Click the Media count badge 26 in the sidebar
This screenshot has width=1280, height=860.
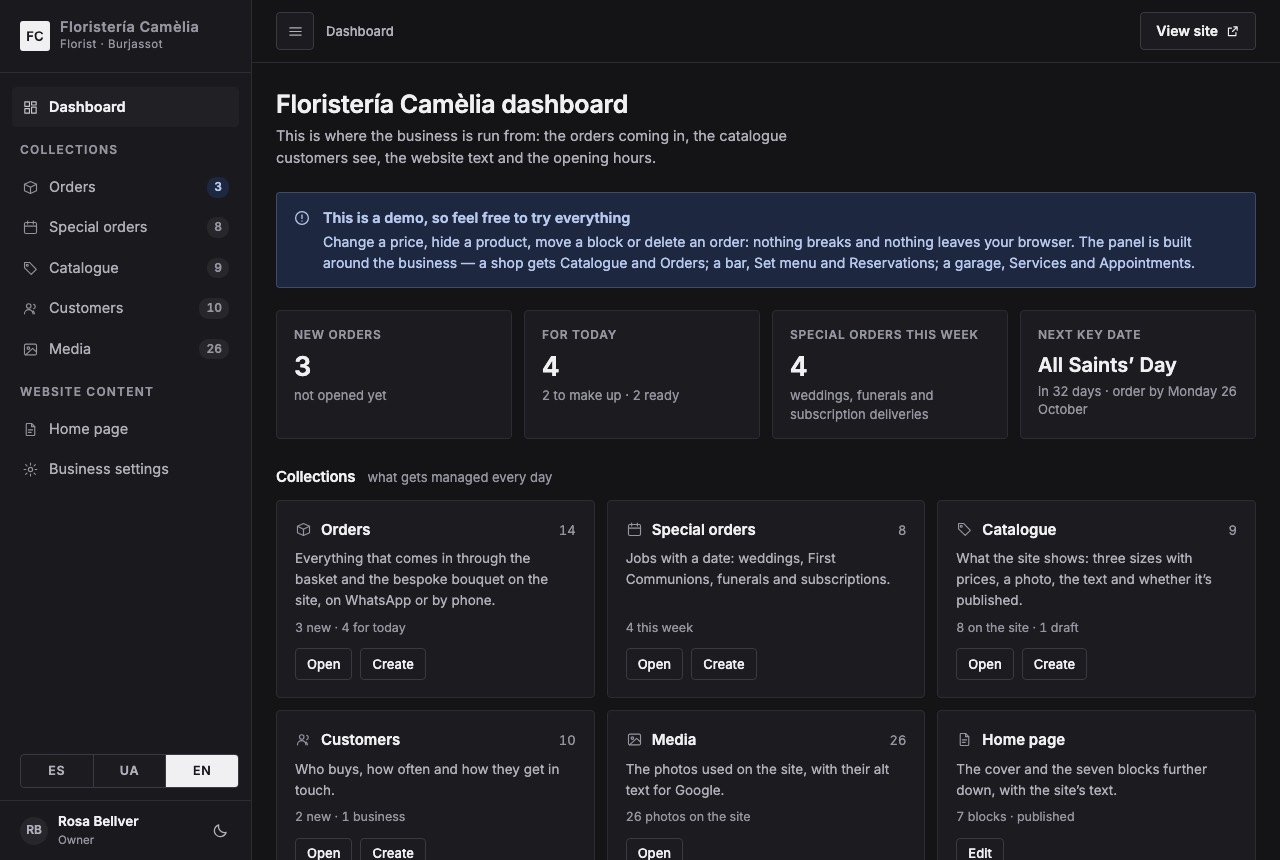(x=214, y=349)
